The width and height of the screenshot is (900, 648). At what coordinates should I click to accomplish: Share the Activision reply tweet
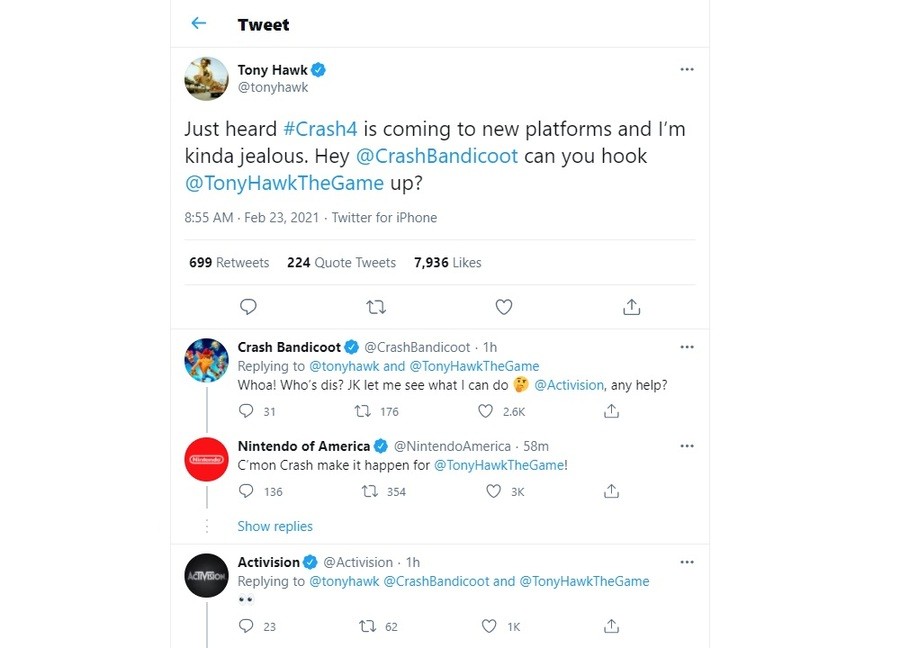point(612,626)
